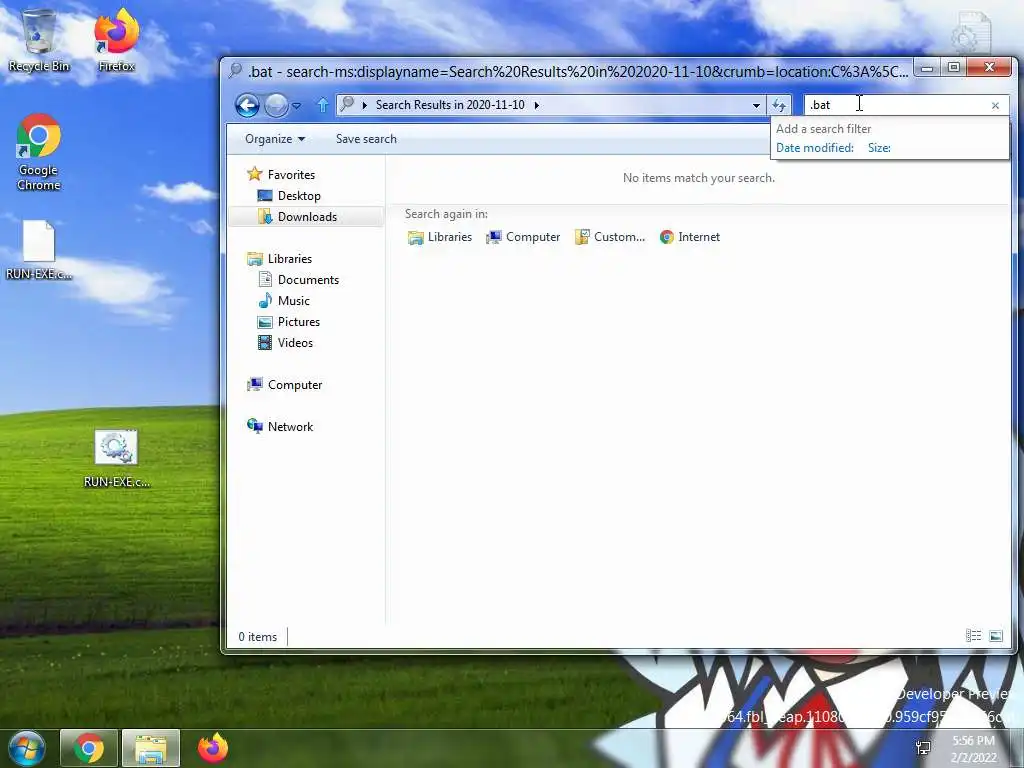Search again in Custom location
1024x768 pixels.
click(x=610, y=237)
